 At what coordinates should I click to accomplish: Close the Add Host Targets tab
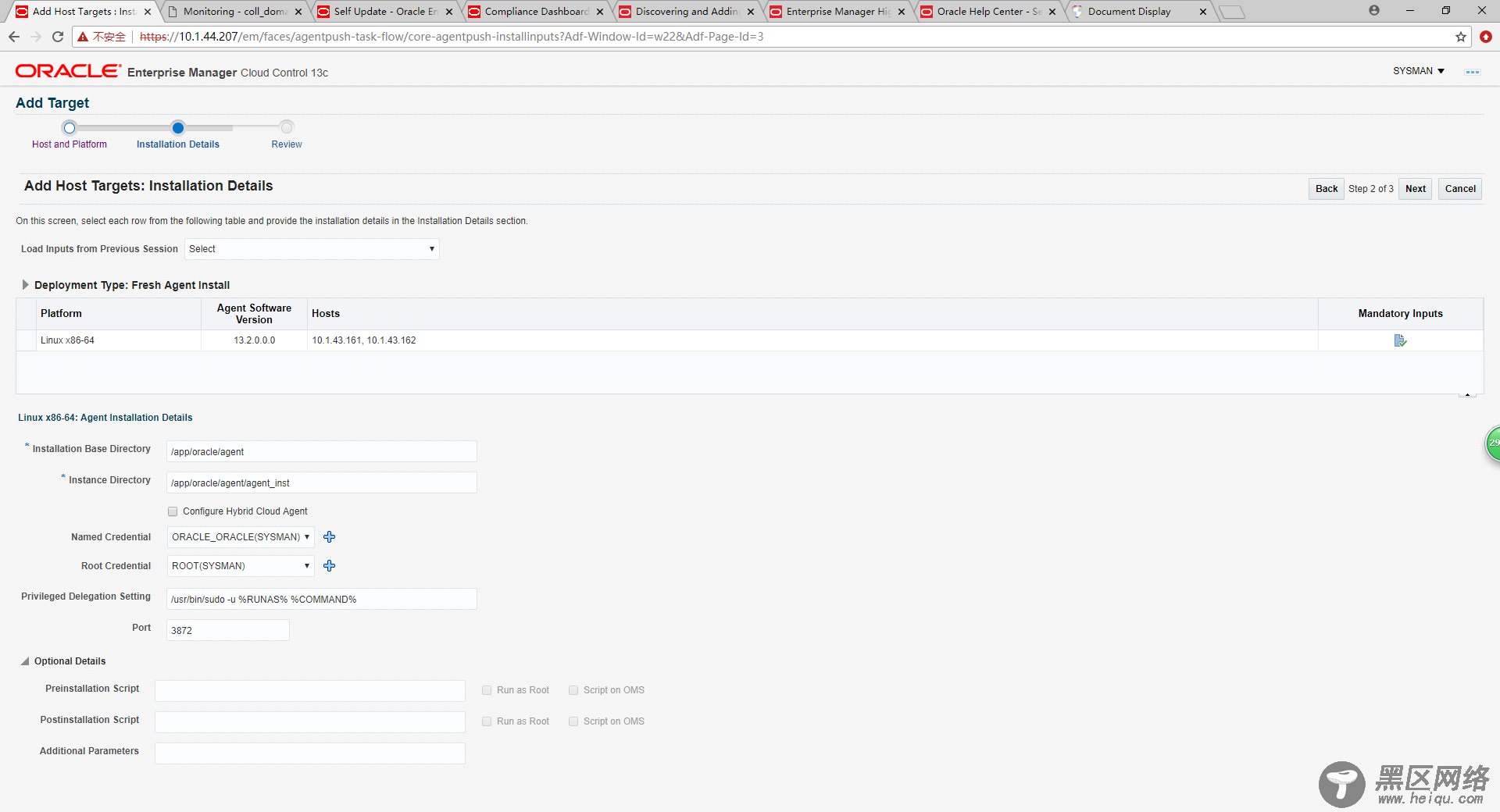[x=148, y=12]
